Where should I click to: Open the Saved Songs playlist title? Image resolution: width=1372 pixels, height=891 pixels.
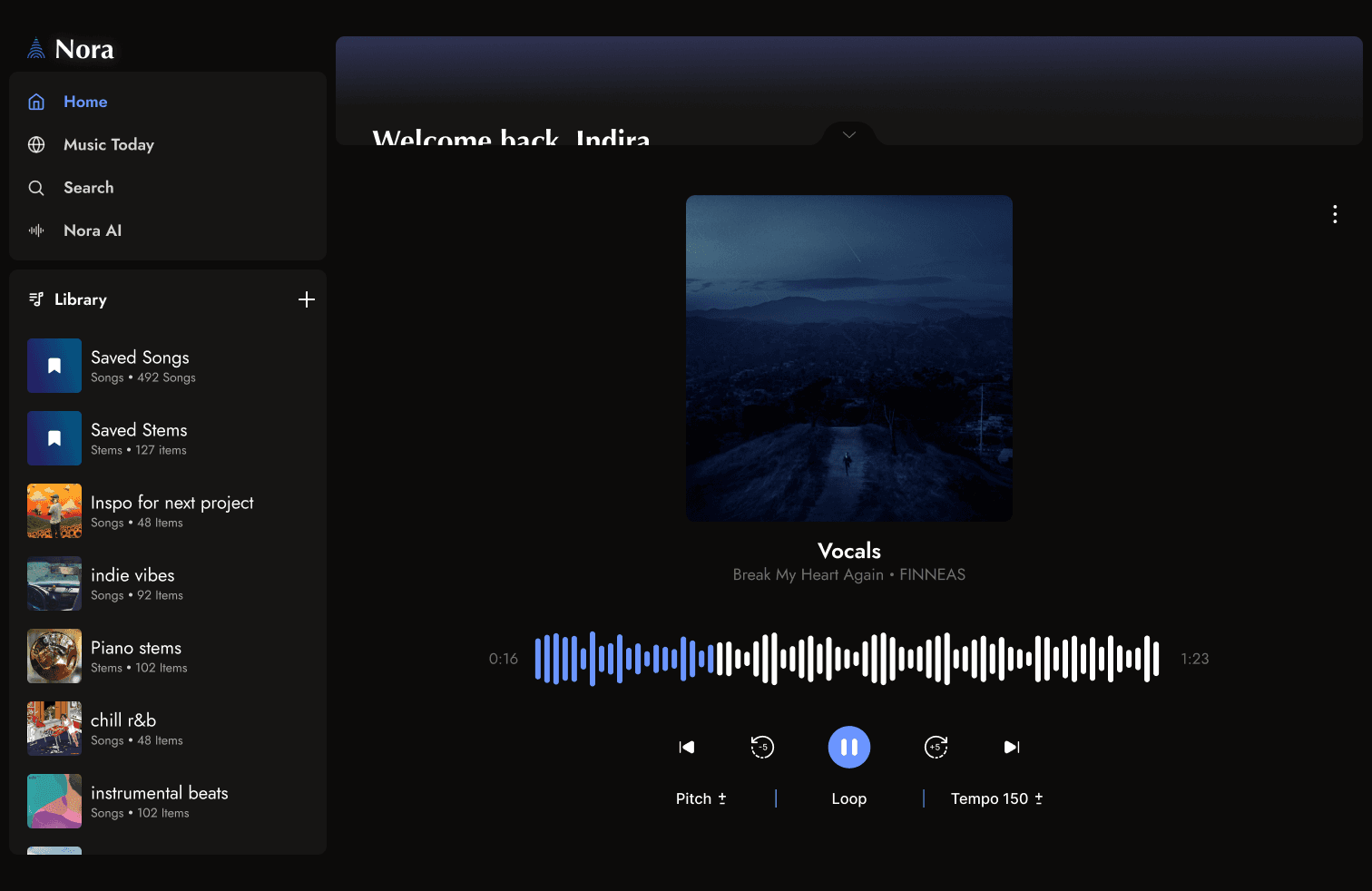pos(140,357)
